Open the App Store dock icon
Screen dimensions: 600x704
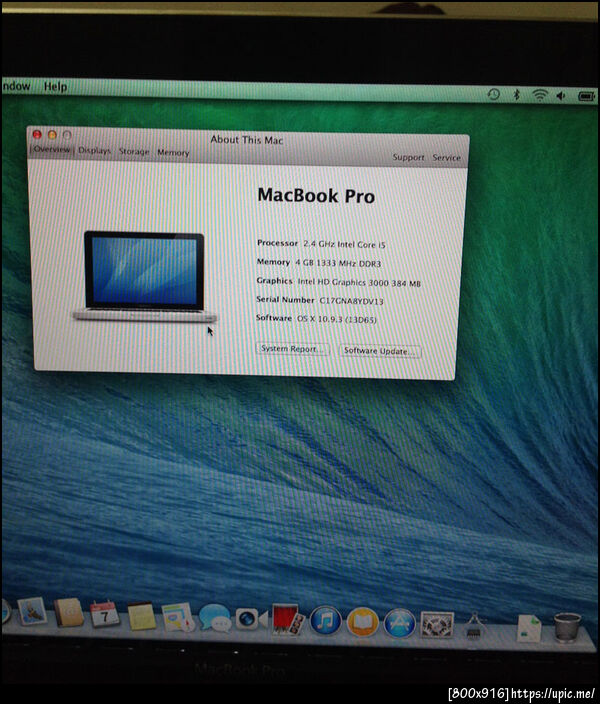[x=399, y=623]
